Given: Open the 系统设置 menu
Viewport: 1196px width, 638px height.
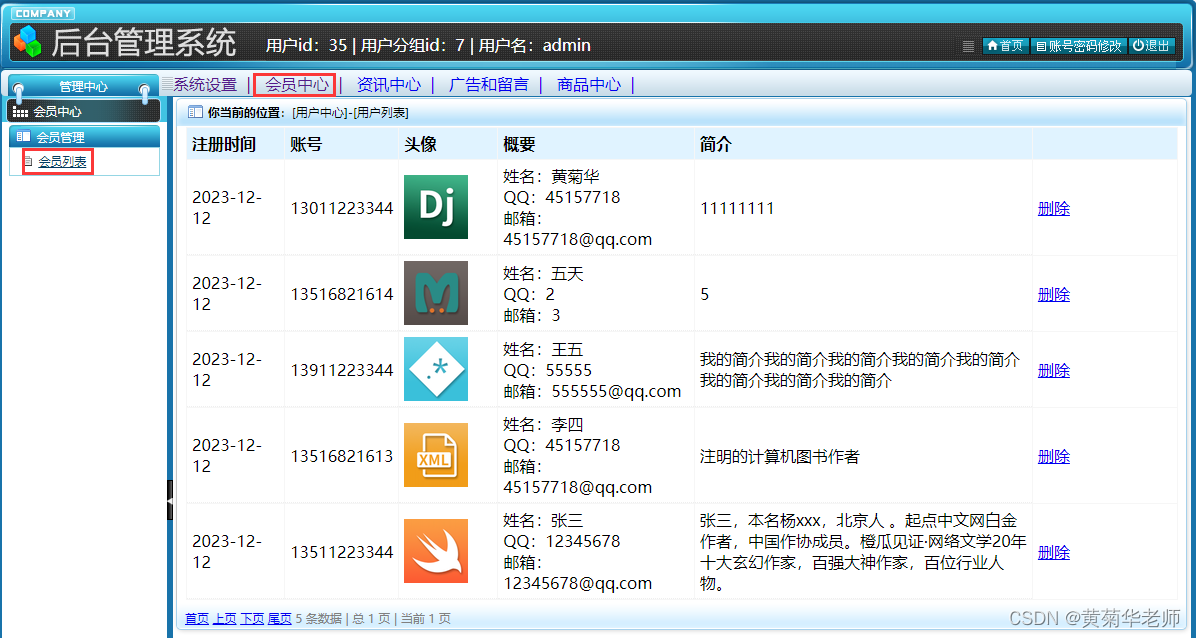Looking at the screenshot, I should [x=205, y=85].
